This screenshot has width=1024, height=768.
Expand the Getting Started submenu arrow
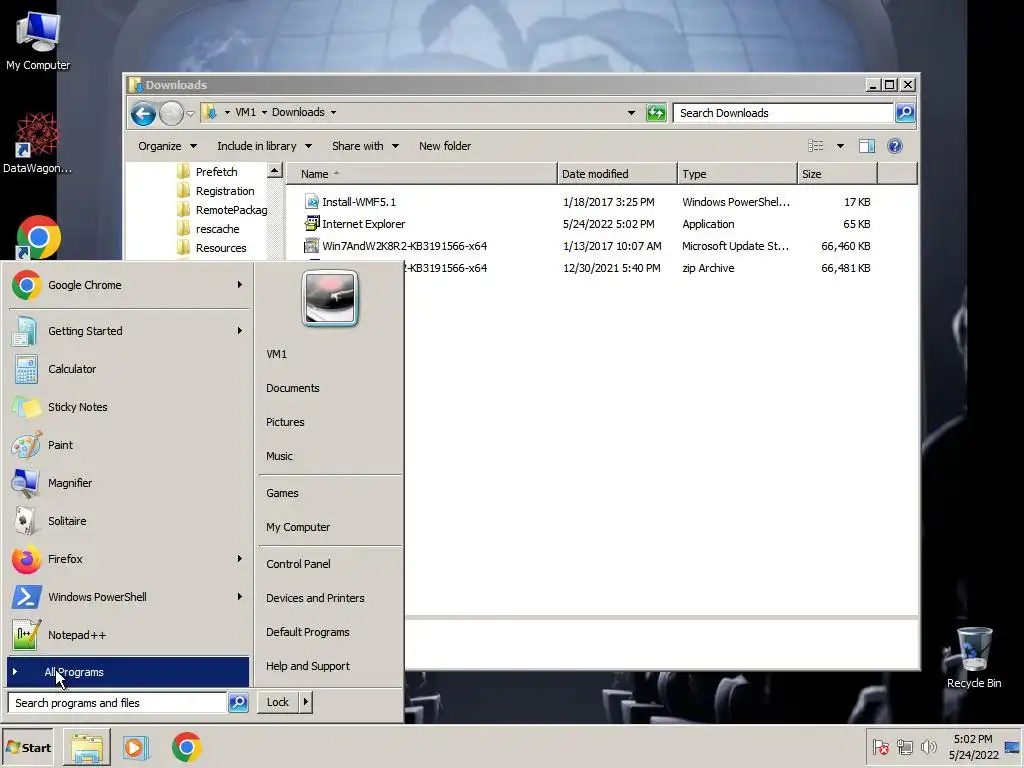(240, 330)
